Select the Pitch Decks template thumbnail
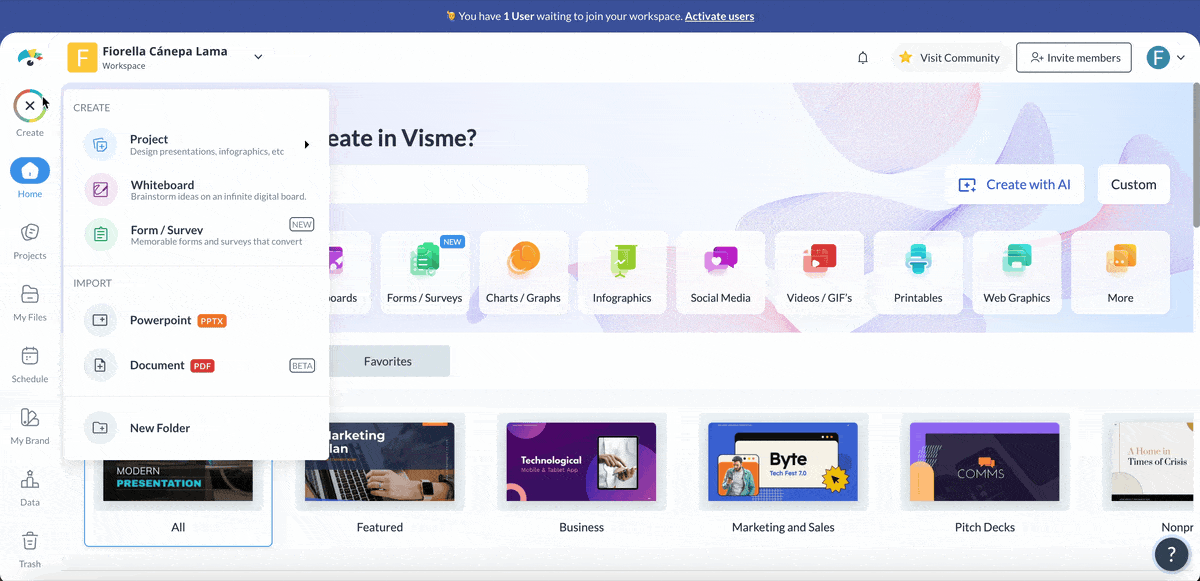The image size is (1200, 581). coord(984,461)
